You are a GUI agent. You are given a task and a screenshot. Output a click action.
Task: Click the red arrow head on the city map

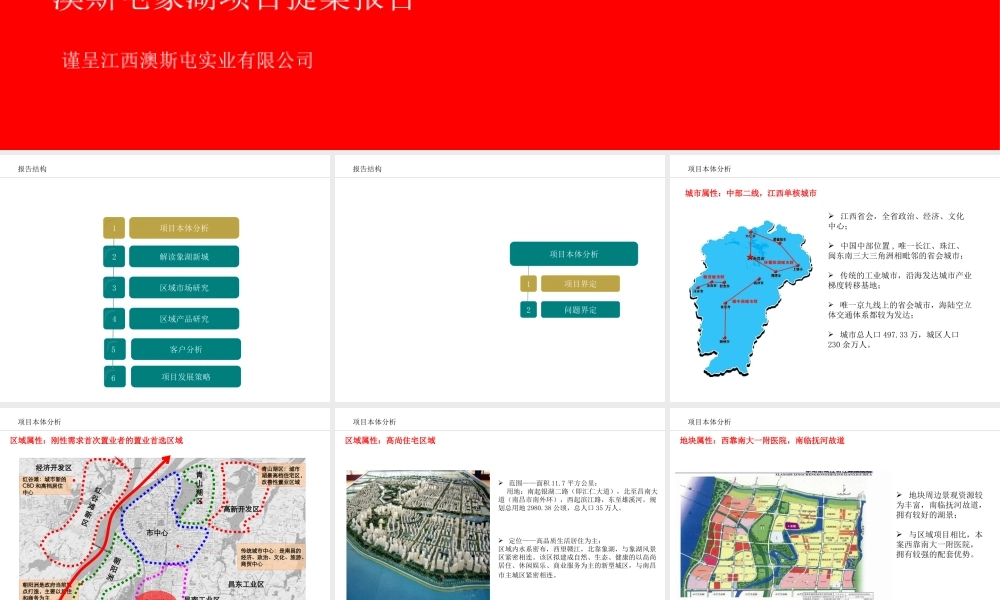tap(165, 460)
